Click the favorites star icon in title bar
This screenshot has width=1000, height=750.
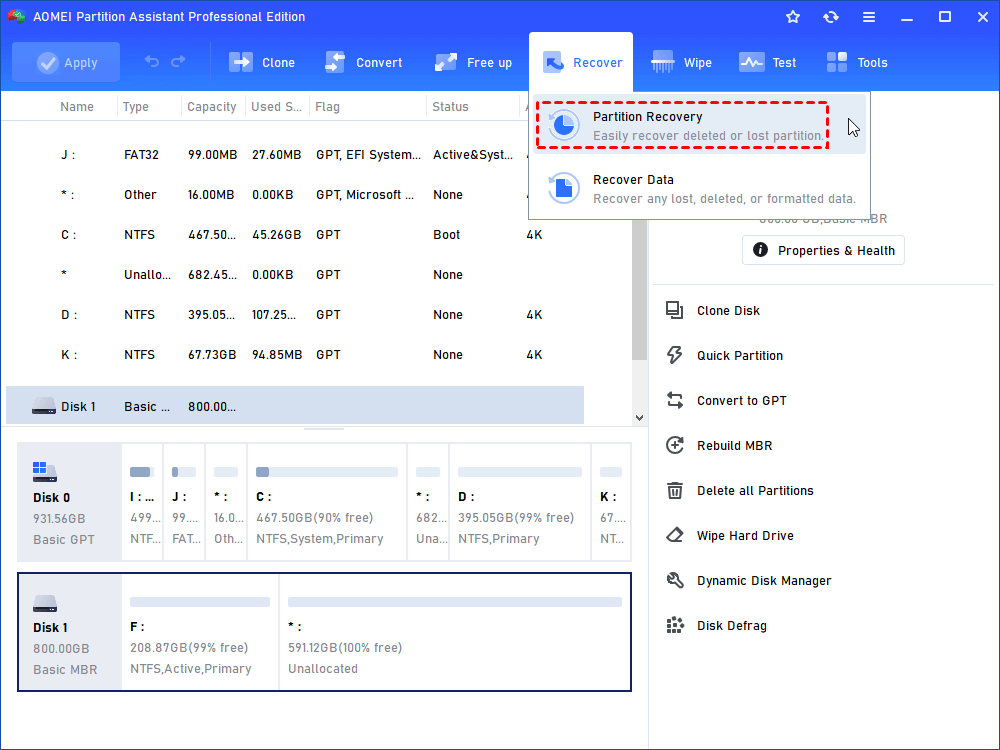(x=793, y=17)
